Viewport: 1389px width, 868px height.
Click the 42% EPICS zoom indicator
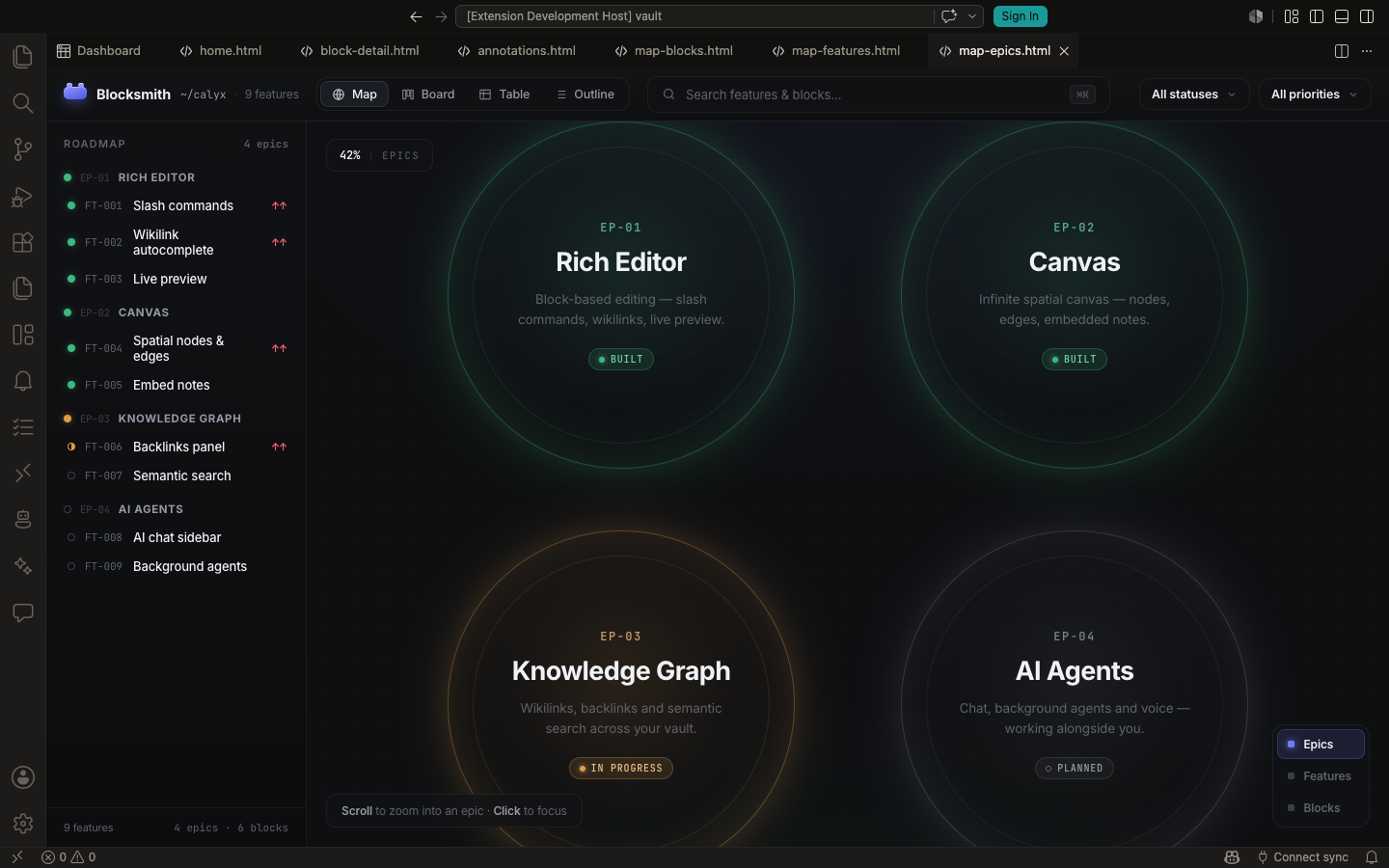379,155
